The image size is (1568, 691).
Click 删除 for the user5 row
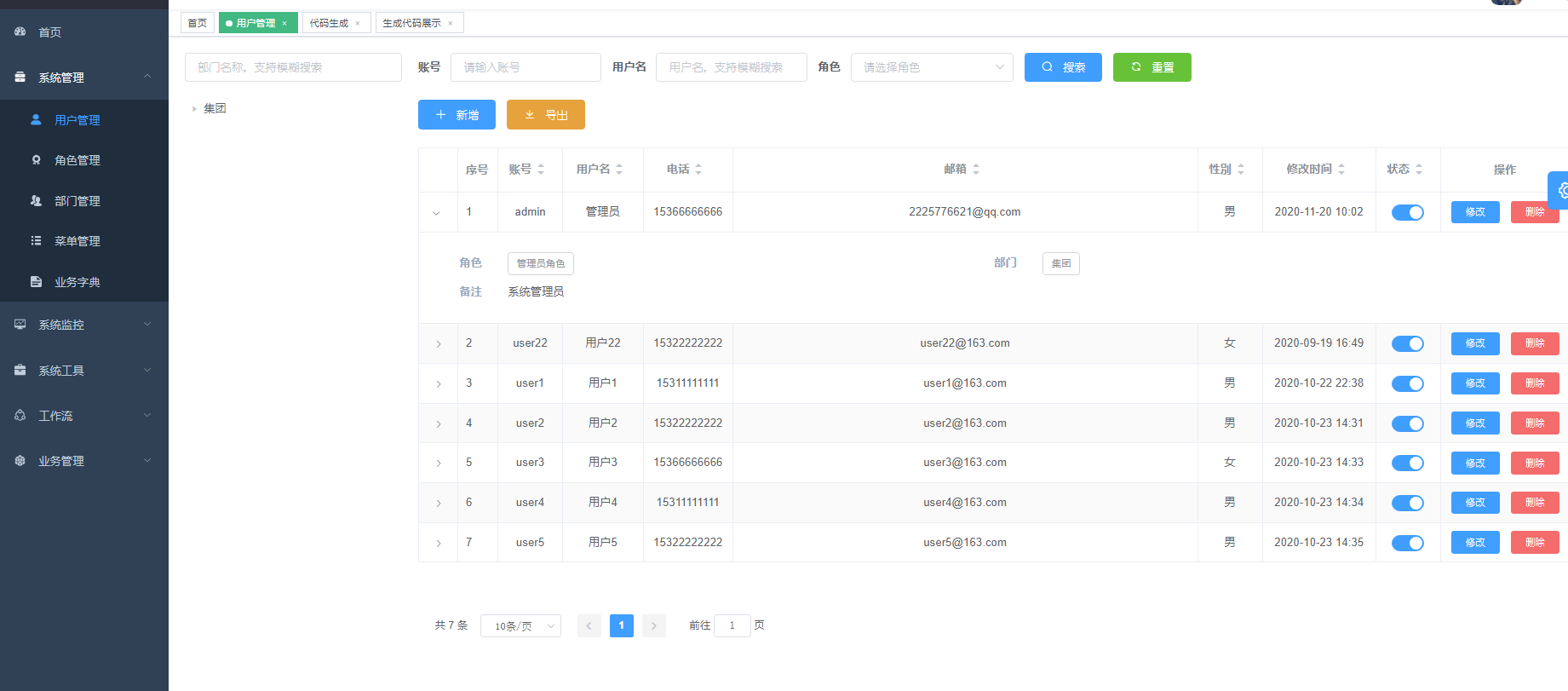(1535, 543)
